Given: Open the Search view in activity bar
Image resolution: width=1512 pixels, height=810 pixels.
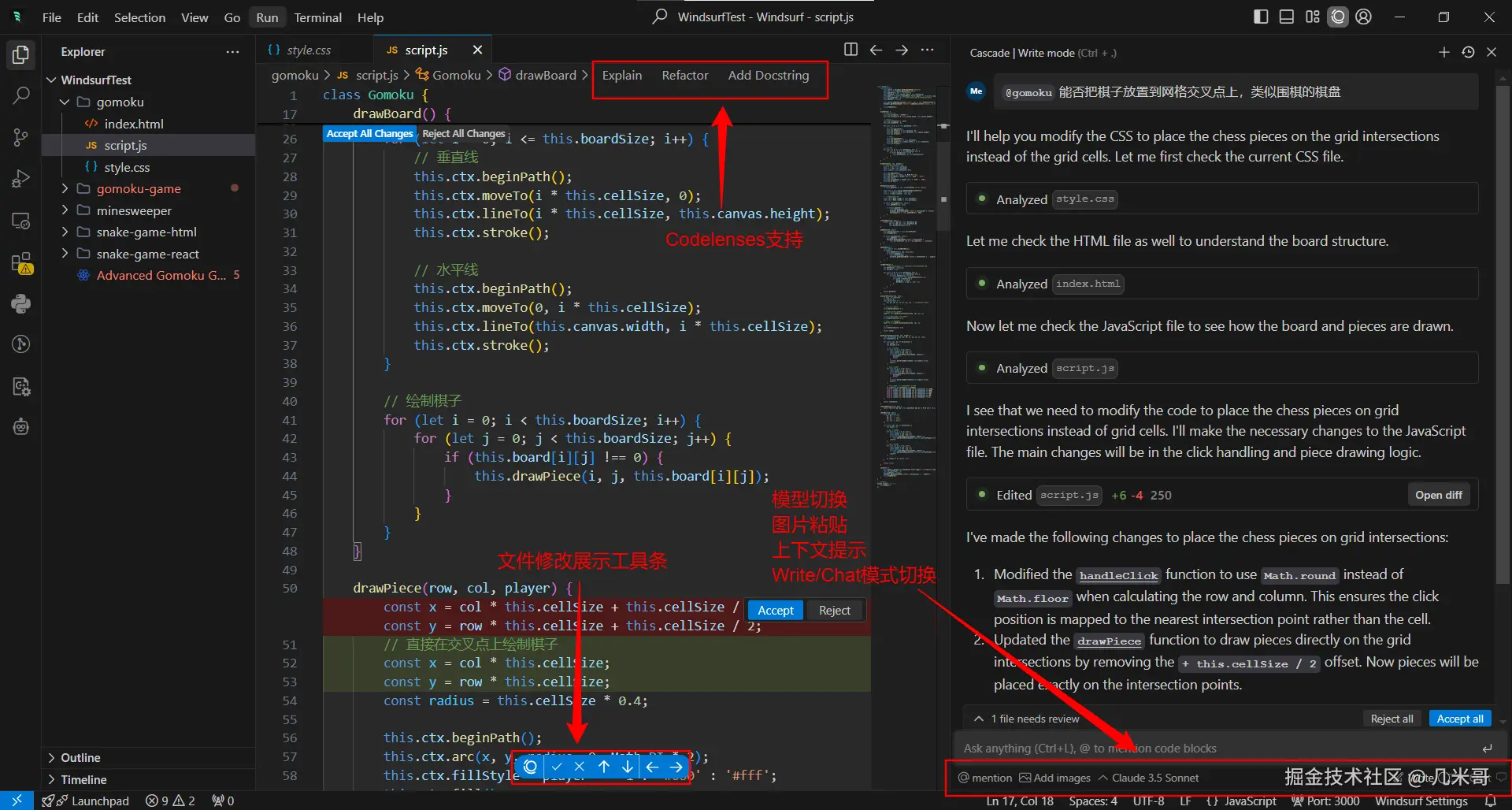Looking at the screenshot, I should click(x=21, y=96).
